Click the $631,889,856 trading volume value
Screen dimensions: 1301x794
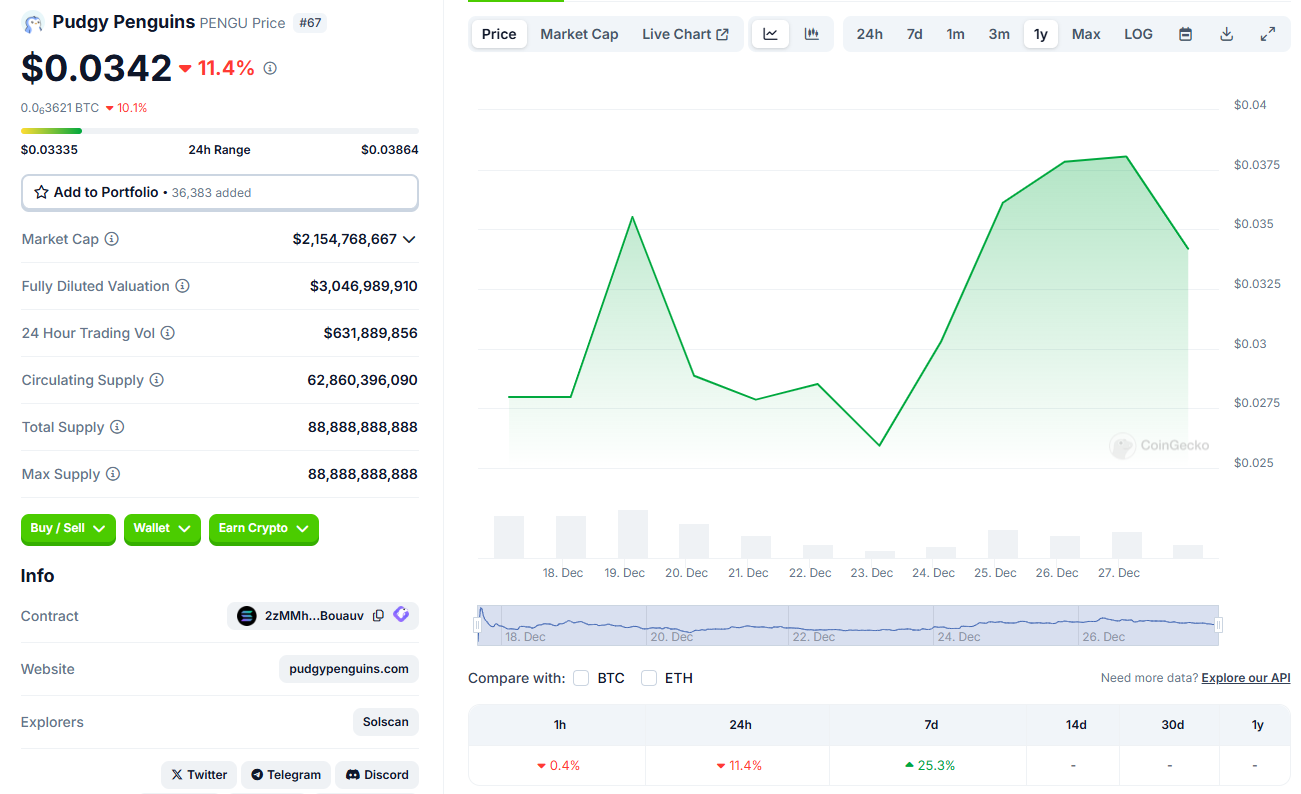(371, 333)
